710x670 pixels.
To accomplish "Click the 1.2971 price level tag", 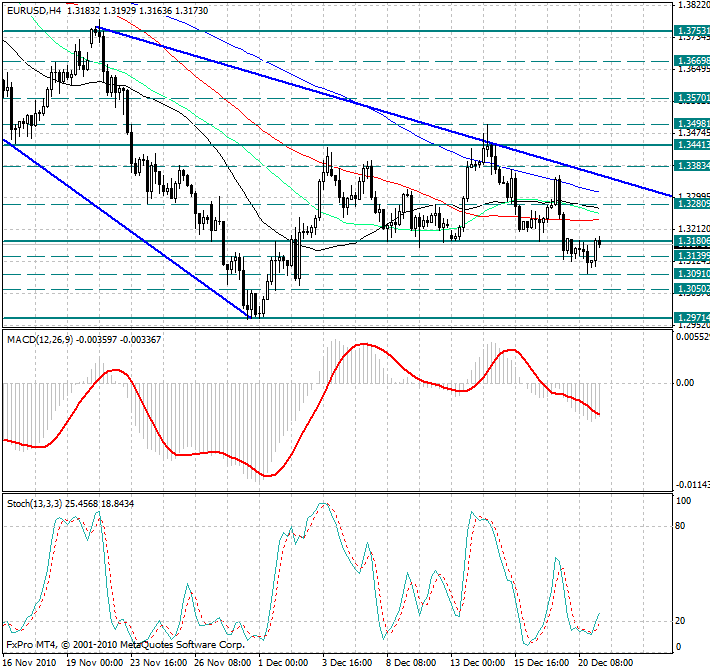I will click(x=692, y=317).
